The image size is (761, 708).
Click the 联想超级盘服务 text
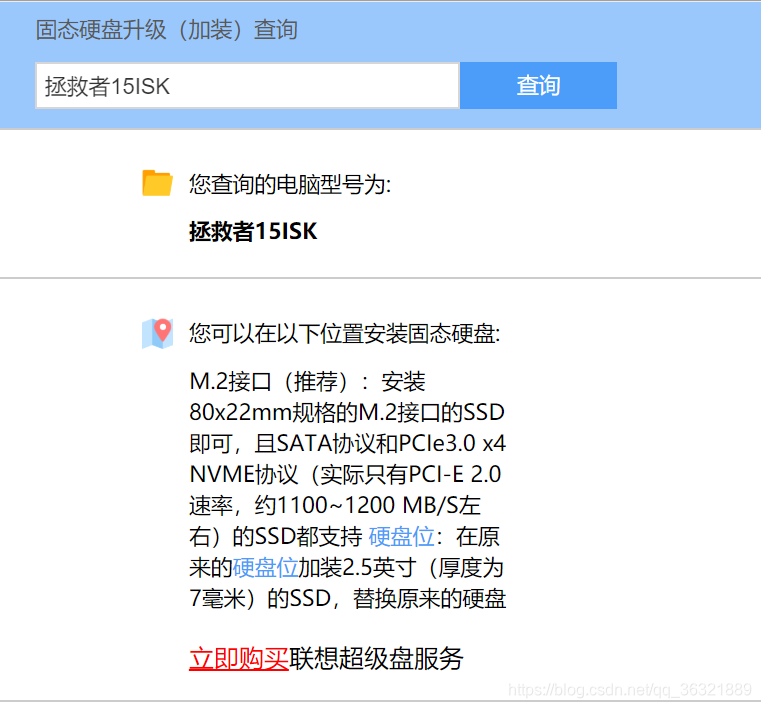pos(376,659)
